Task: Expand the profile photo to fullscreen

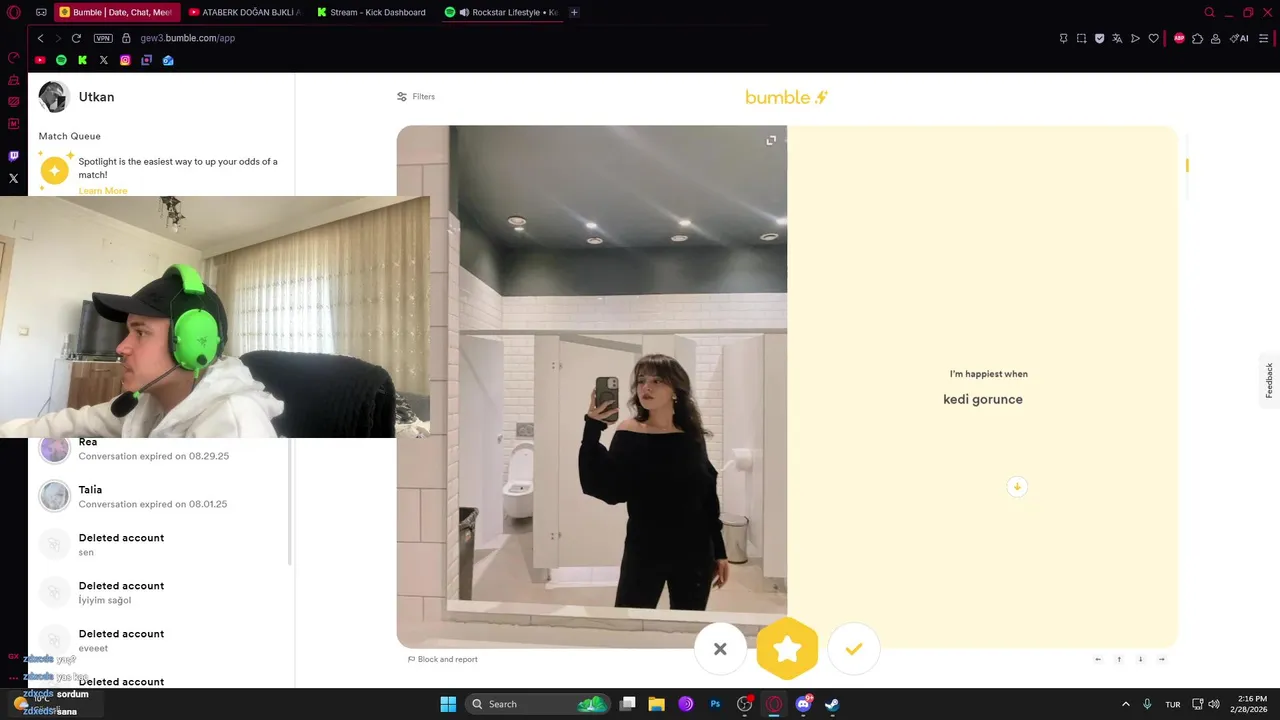Action: point(771,140)
